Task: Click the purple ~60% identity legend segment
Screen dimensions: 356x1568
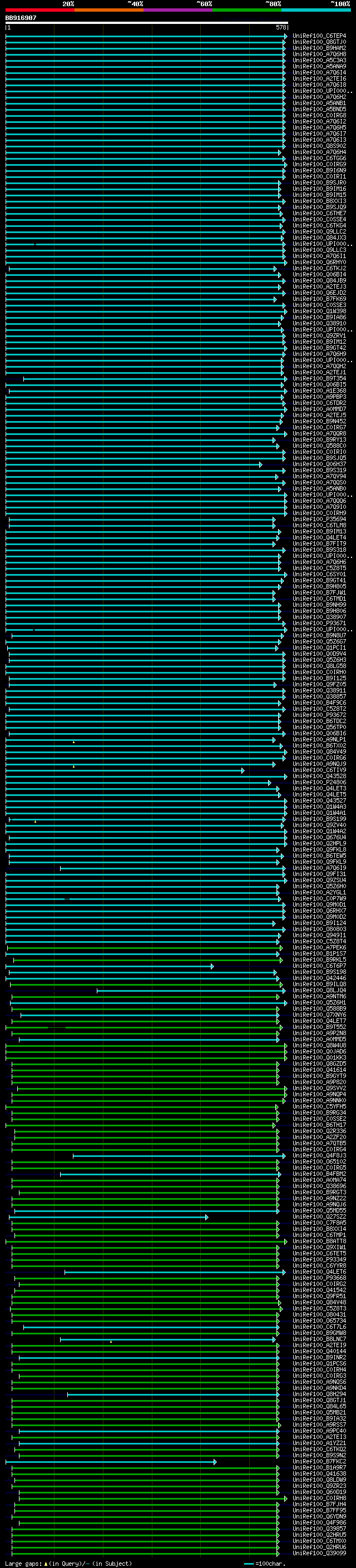Action: coord(179,10)
